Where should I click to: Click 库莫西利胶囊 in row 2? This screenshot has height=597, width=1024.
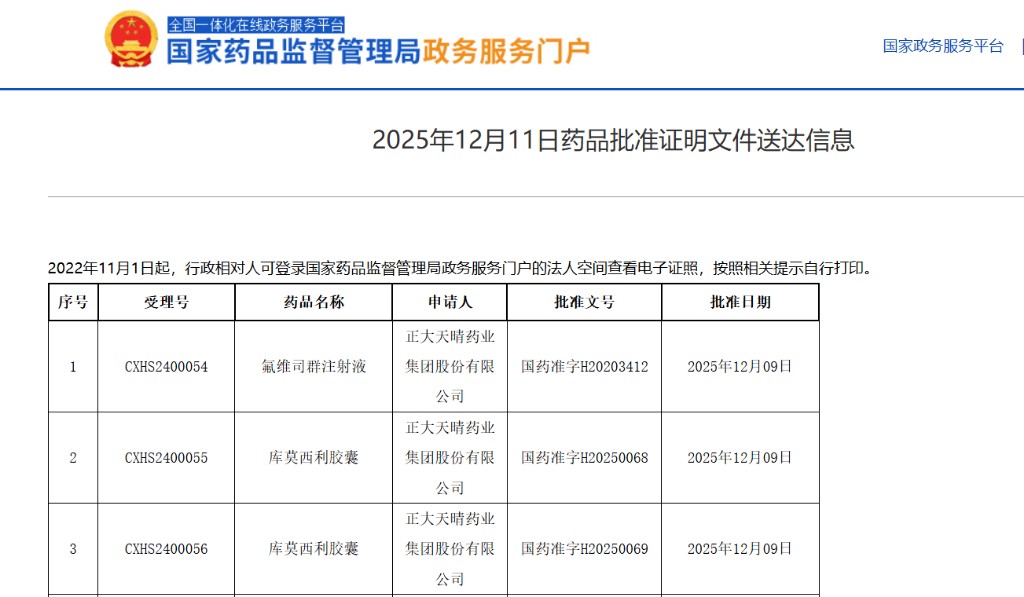click(313, 458)
